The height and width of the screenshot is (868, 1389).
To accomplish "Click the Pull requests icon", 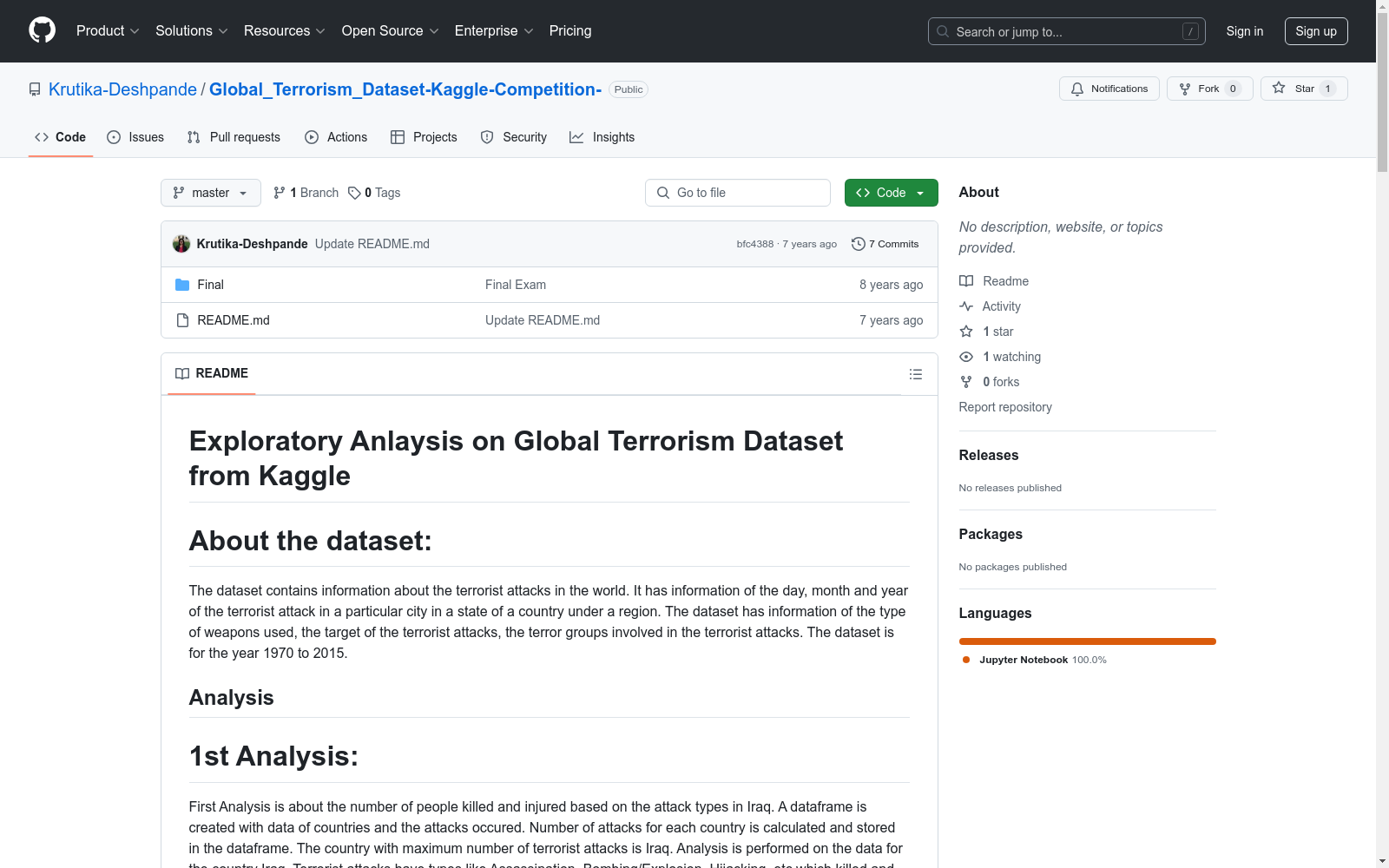I will point(194,137).
